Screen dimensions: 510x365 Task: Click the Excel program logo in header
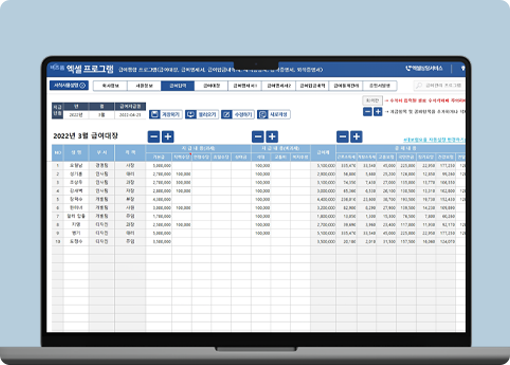coord(82,69)
